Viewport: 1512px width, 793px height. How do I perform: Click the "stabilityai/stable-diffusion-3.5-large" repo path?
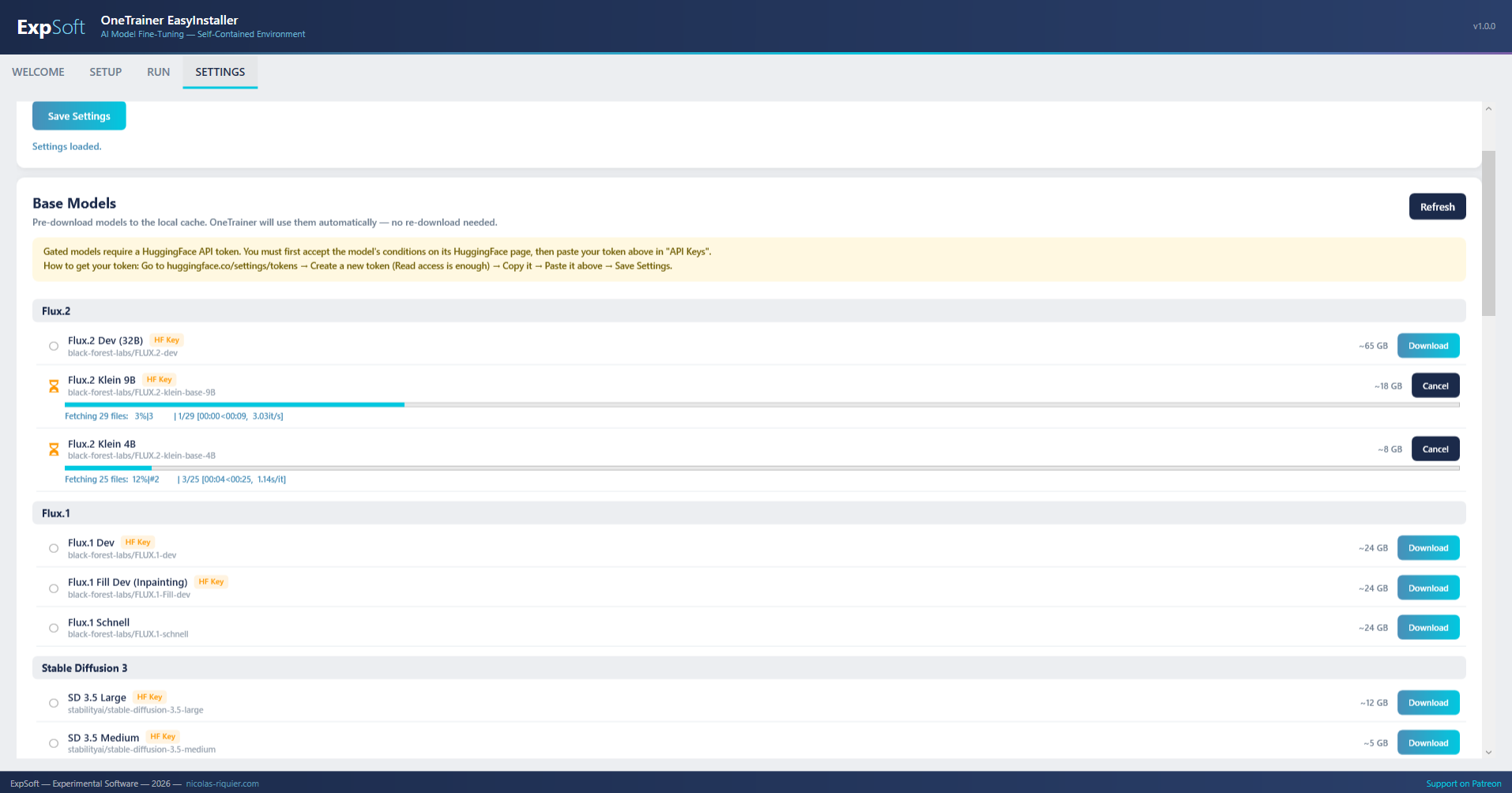pyautogui.click(x=135, y=710)
